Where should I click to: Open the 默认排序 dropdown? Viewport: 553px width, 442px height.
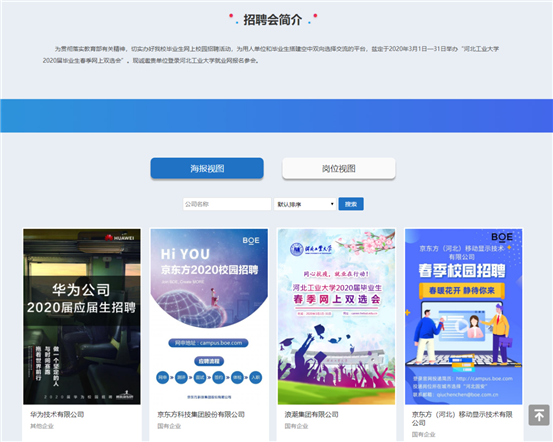(x=305, y=204)
